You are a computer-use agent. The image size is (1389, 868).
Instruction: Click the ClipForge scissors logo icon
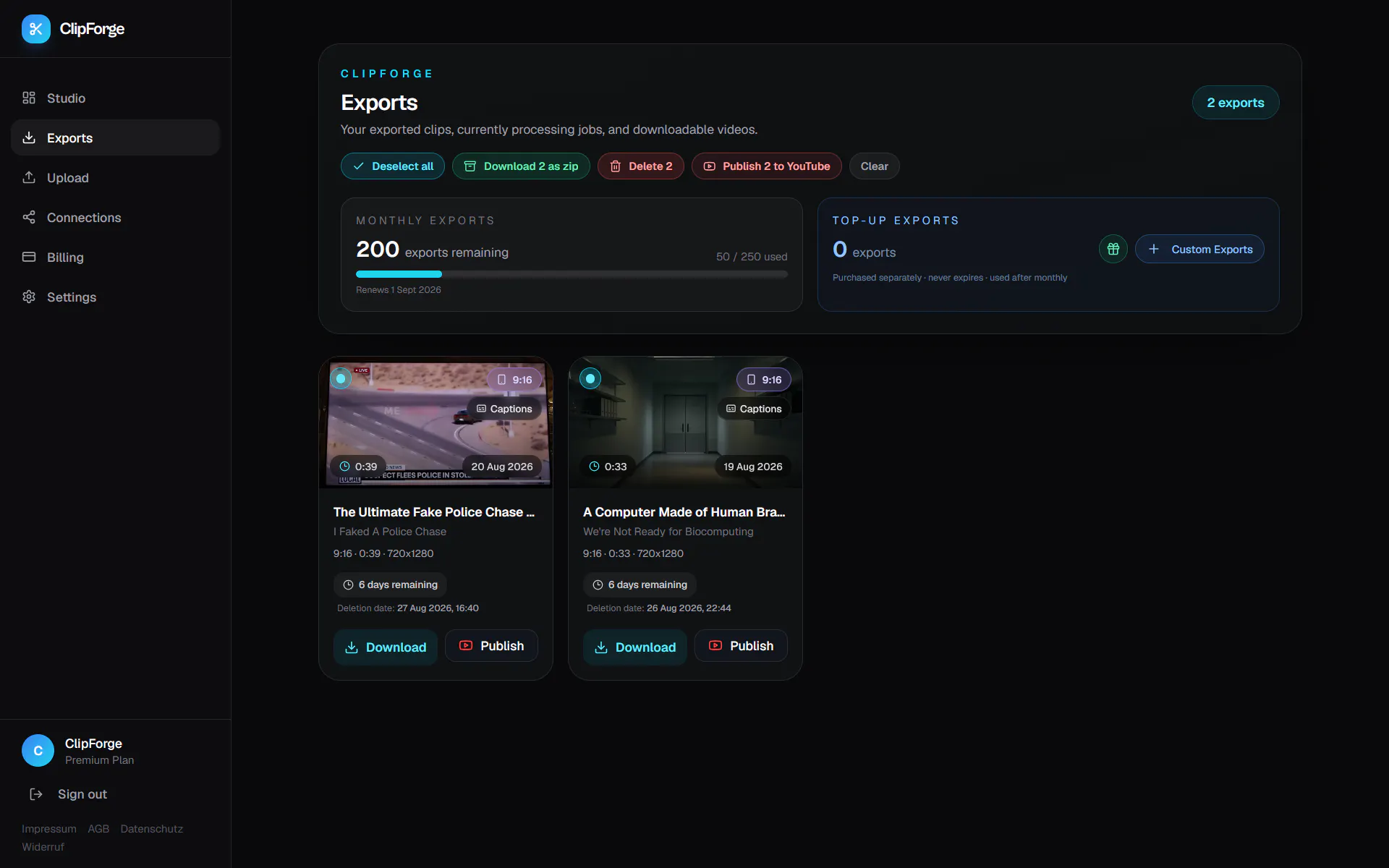pyautogui.click(x=36, y=29)
